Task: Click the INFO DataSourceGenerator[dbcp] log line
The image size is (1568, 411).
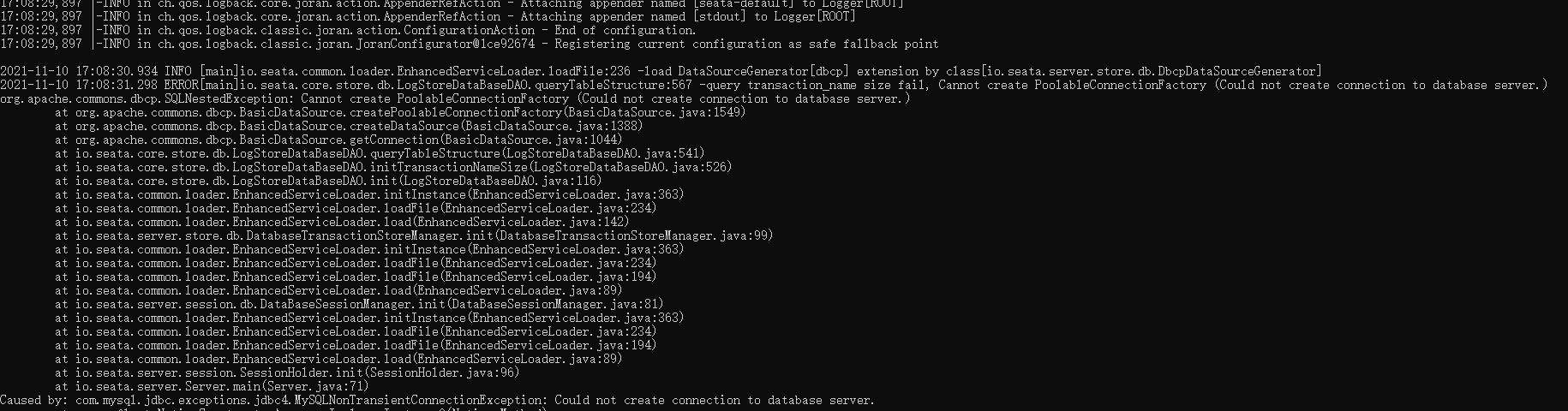Action: [661, 71]
